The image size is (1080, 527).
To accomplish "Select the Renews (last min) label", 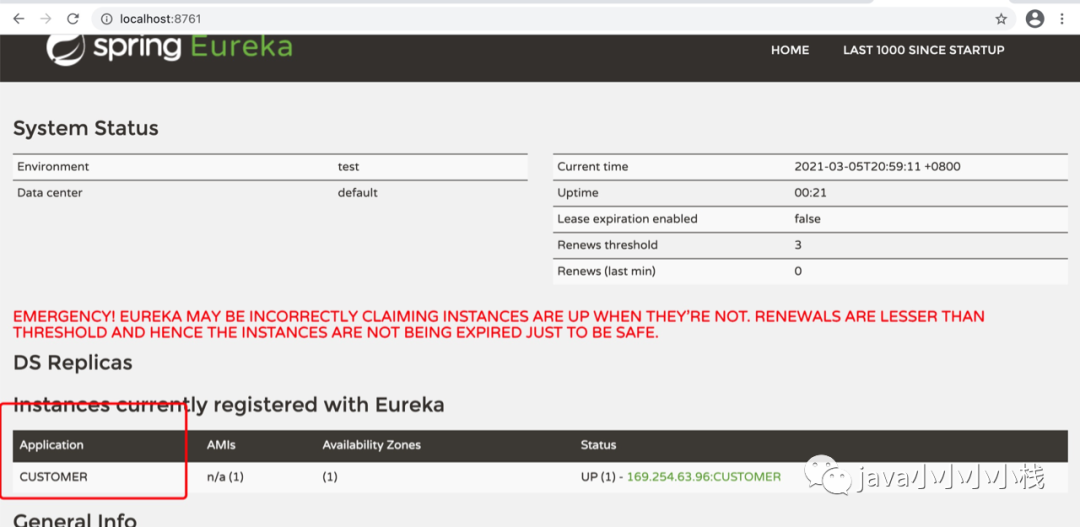I will tap(607, 271).
